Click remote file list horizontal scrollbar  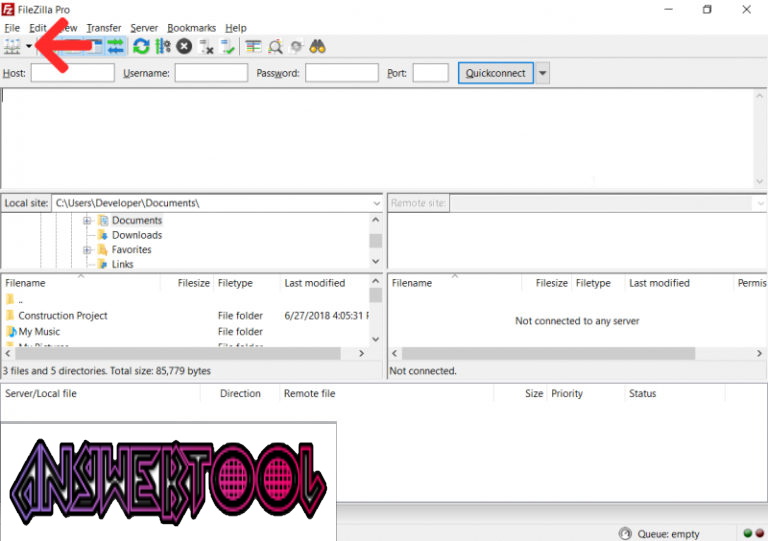pyautogui.click(x=549, y=353)
